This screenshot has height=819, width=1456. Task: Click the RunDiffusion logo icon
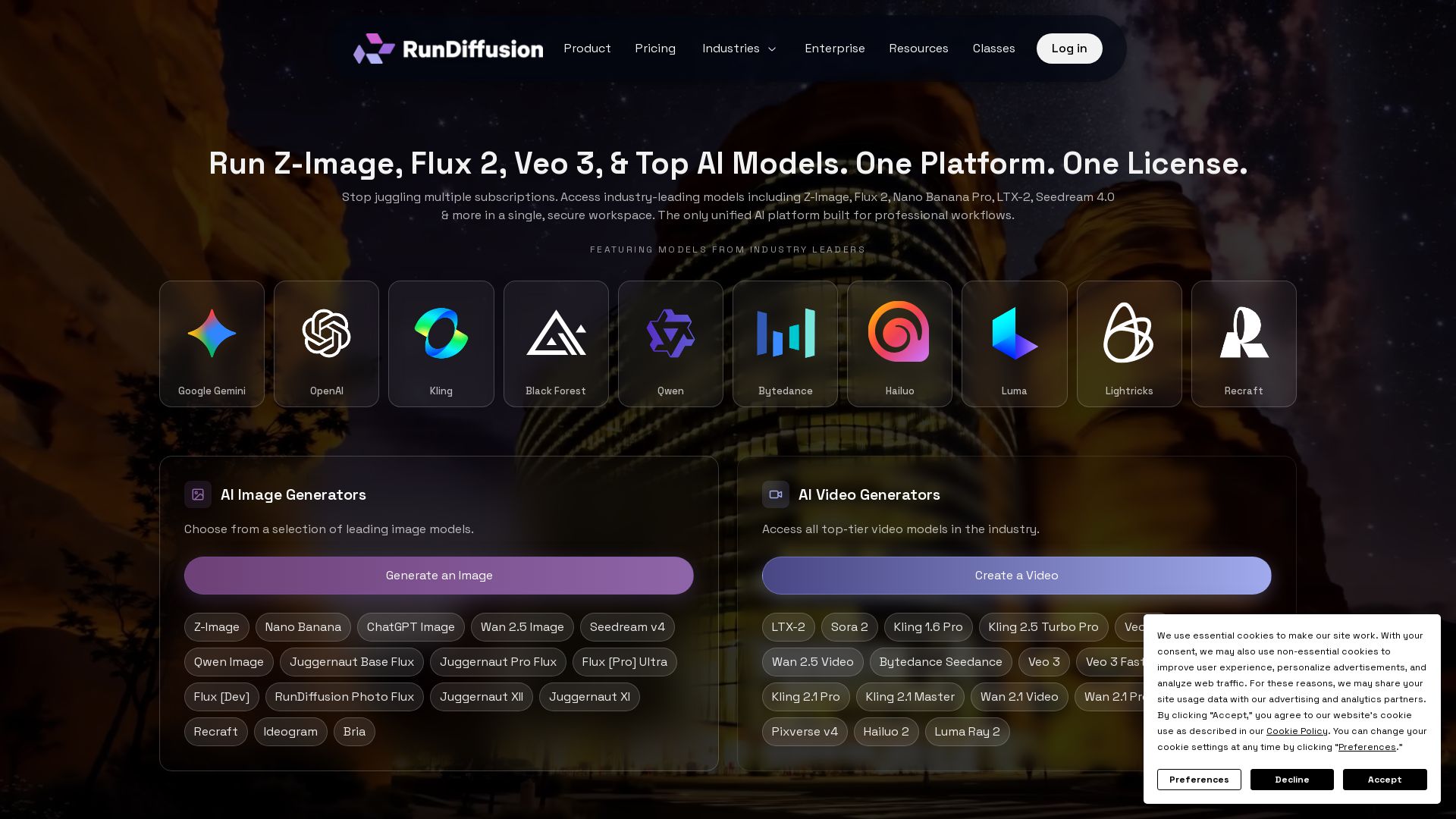click(374, 49)
